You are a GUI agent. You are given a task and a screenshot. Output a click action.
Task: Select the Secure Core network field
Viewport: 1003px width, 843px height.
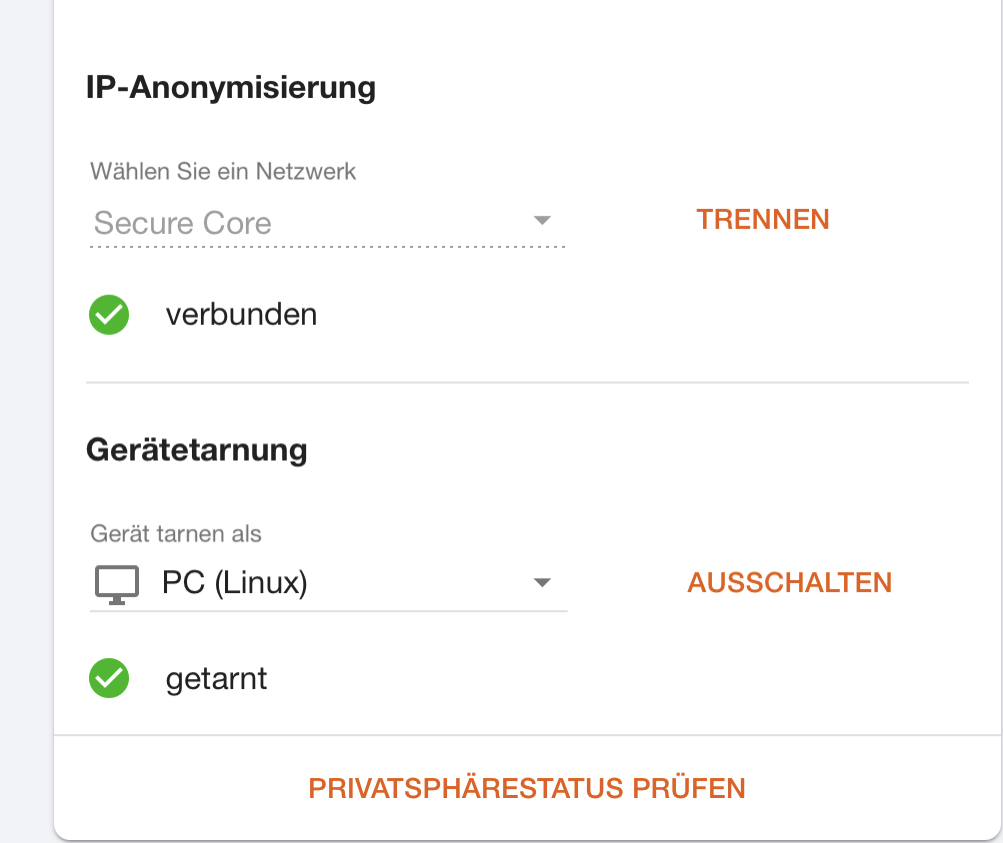pyautogui.click(x=328, y=223)
